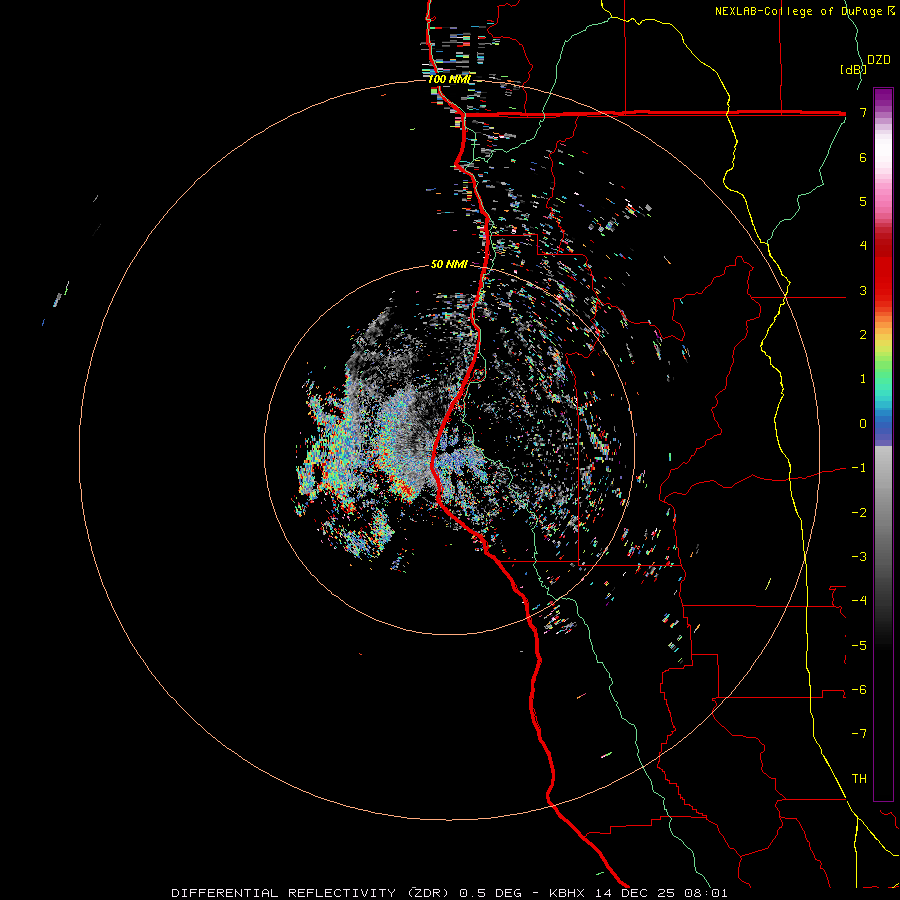The height and width of the screenshot is (900, 900).
Task: Click the KBHX radar site identifier
Action: click(567, 893)
